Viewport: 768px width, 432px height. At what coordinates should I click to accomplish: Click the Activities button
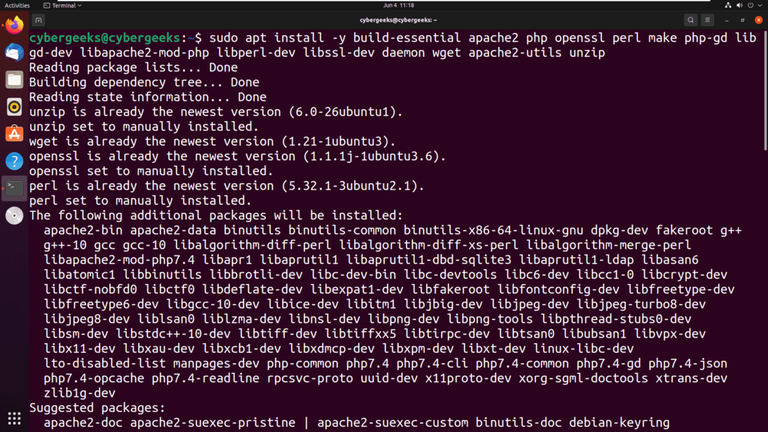pyautogui.click(x=17, y=5)
